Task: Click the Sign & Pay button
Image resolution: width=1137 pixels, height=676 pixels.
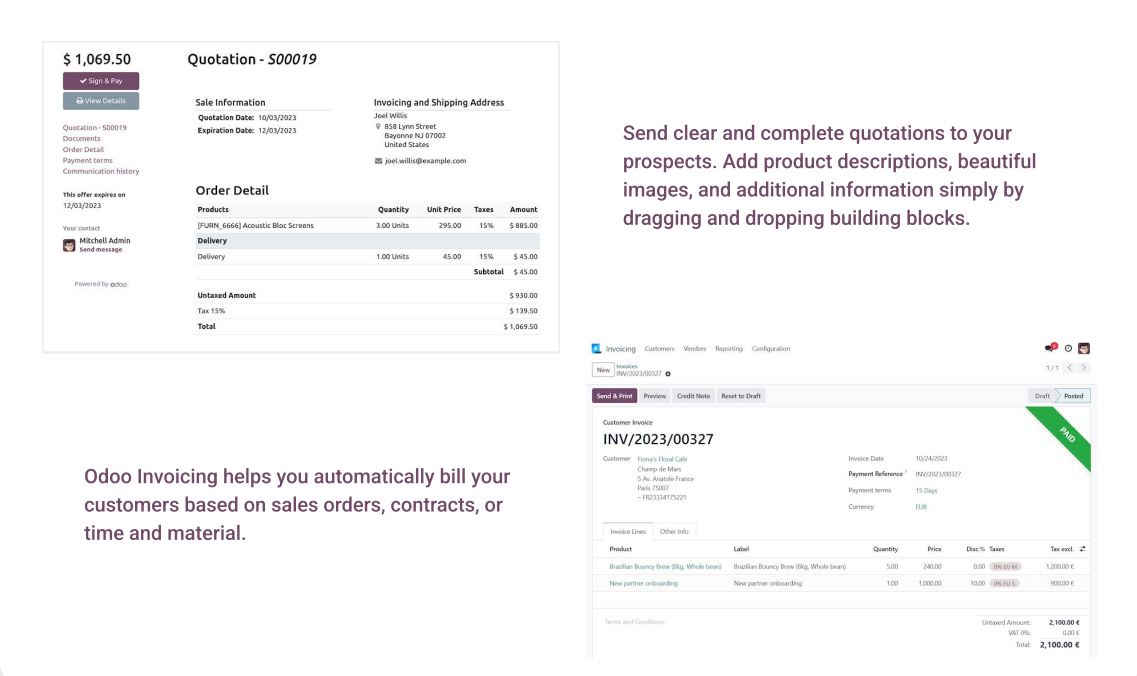Action: coord(101,81)
